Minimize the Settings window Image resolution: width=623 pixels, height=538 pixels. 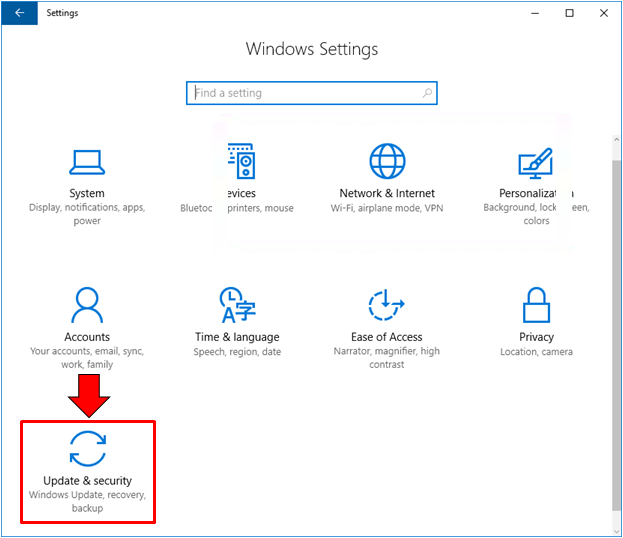(535, 13)
